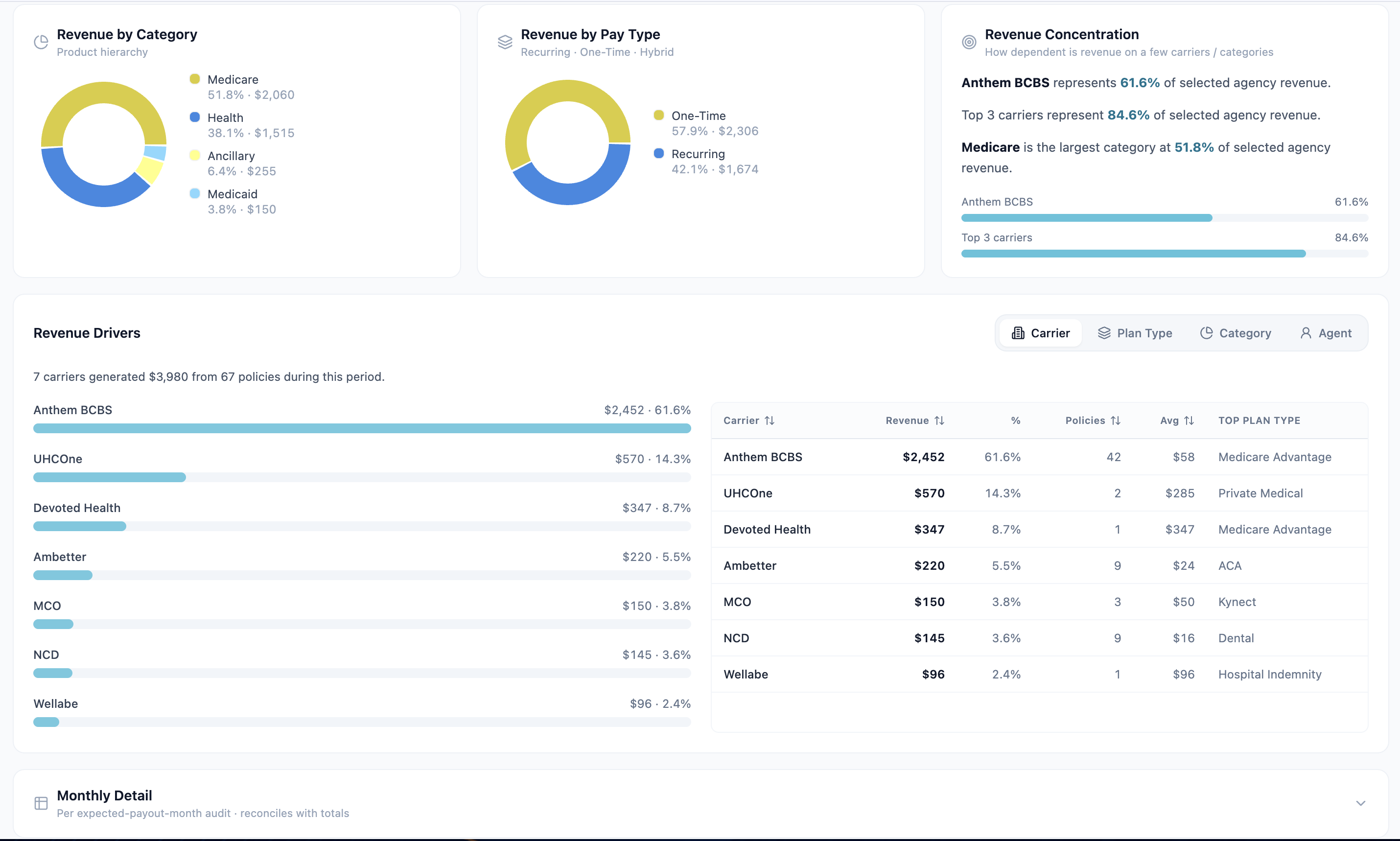Viewport: 1400px width, 841px height.
Task: Click the Wellabe revenue driver bar
Action: coord(362,722)
